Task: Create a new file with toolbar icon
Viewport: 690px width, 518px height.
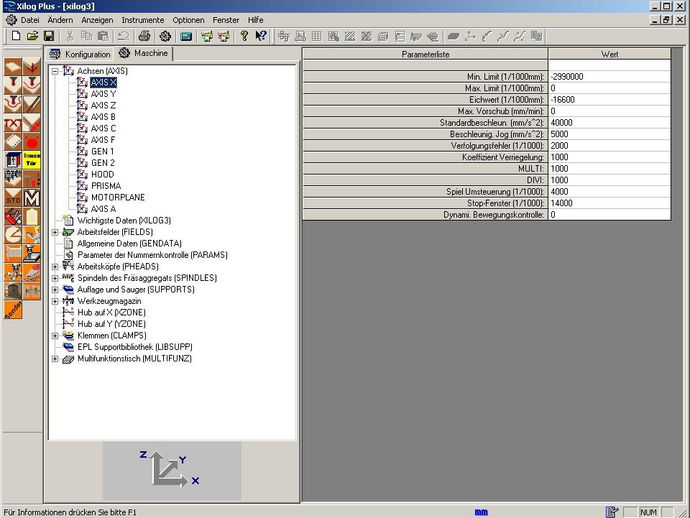Action: pyautogui.click(x=16, y=36)
